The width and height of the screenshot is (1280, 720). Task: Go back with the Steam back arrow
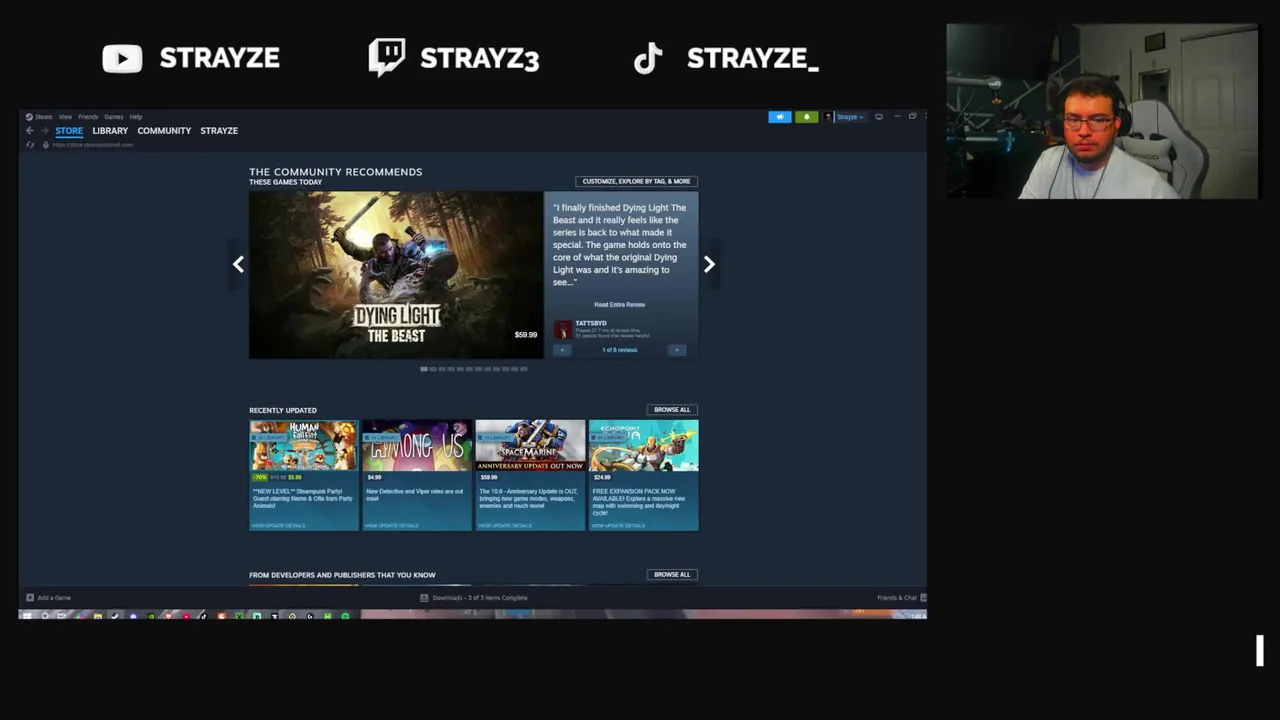pyautogui.click(x=30, y=131)
